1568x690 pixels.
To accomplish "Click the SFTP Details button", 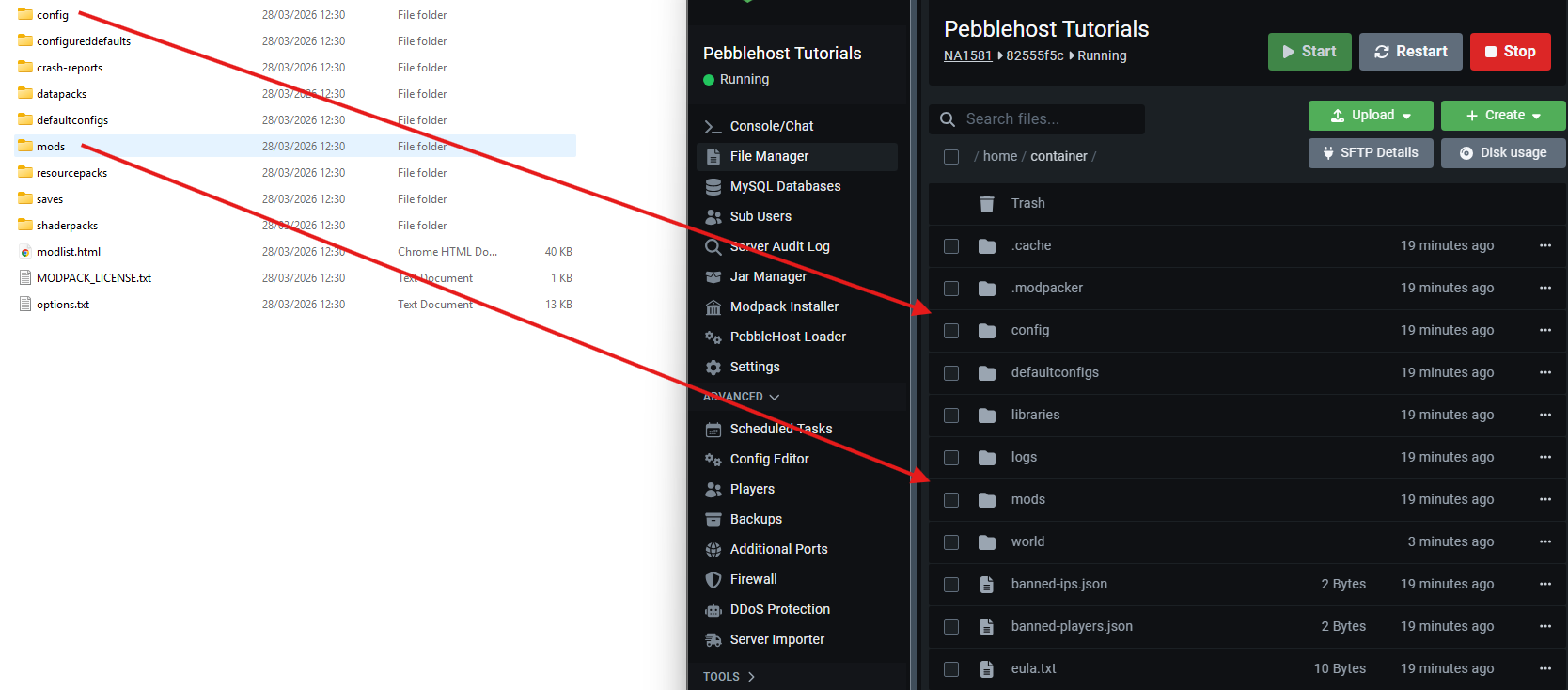I will [x=1370, y=153].
